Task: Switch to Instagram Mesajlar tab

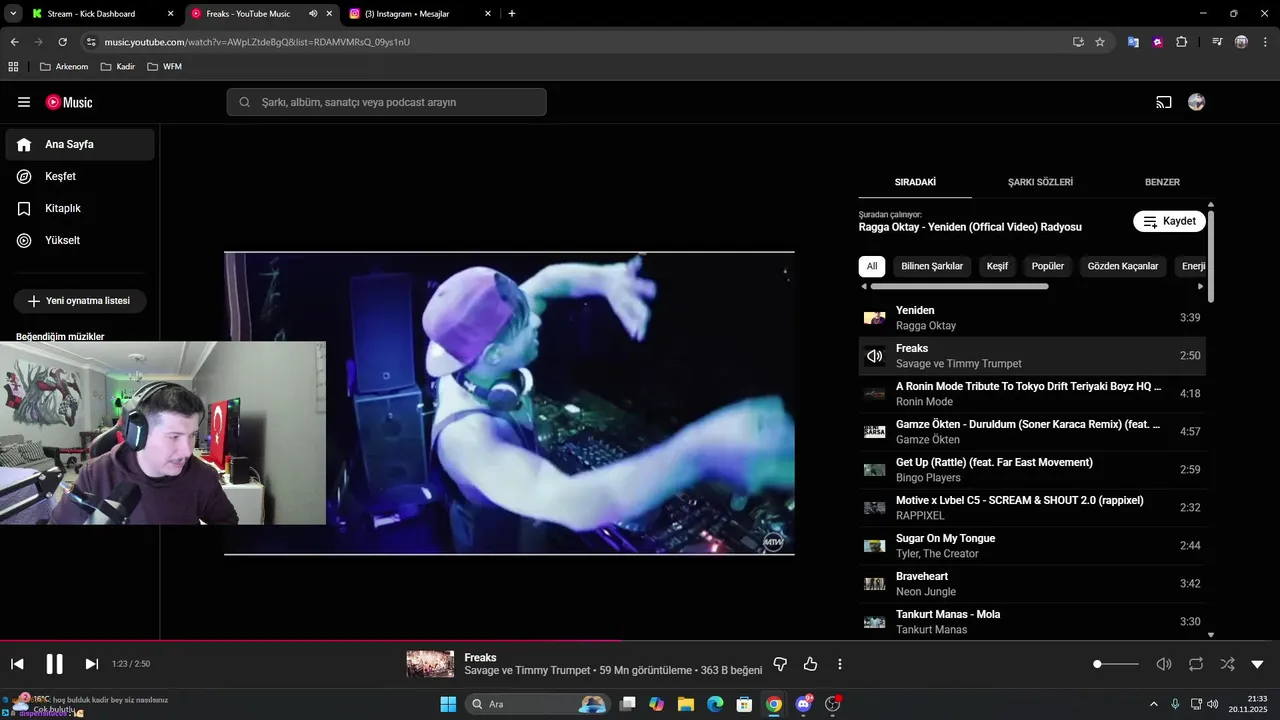Action: 421,14
